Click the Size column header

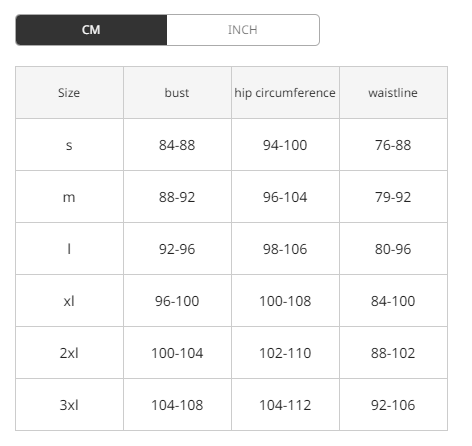point(69,93)
